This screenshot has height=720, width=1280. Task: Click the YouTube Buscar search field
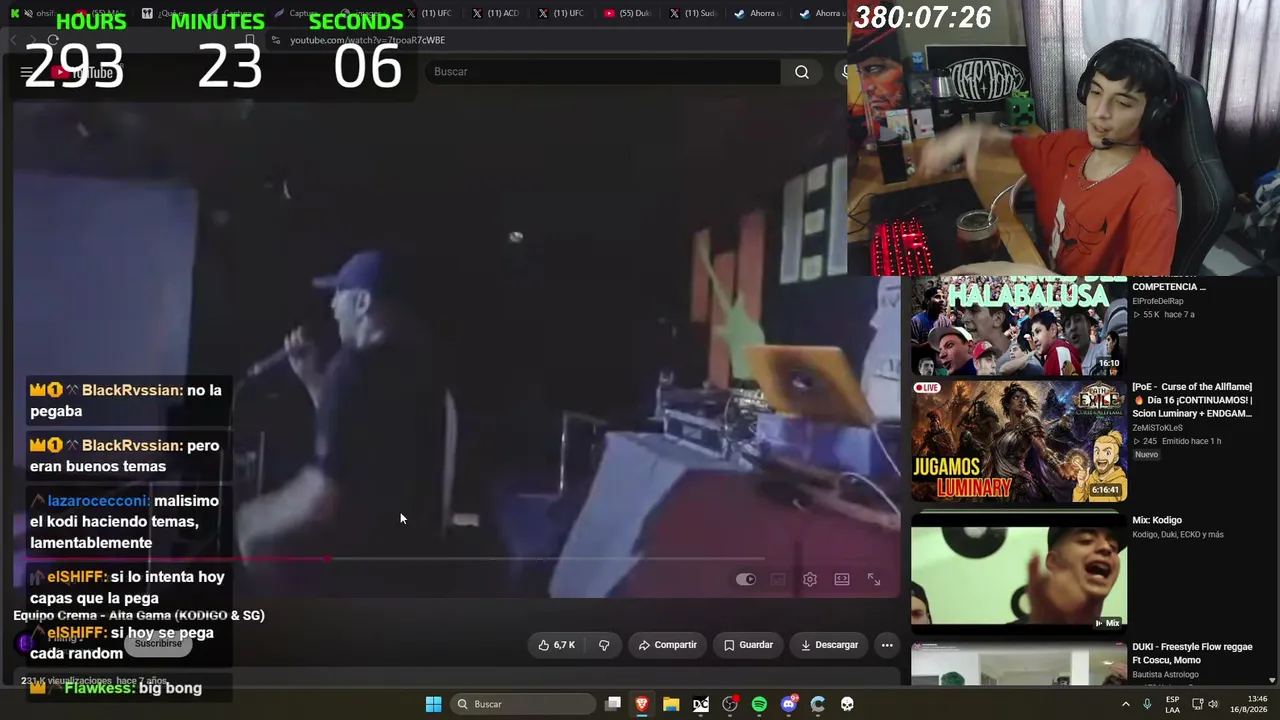pos(603,72)
